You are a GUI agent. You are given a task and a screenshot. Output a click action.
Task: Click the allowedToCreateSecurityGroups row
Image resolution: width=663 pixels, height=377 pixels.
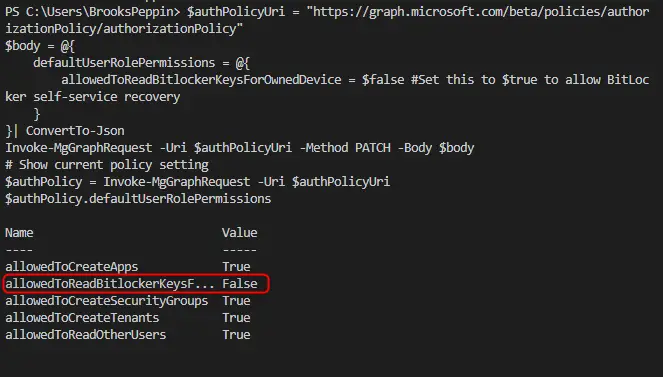tap(128, 301)
